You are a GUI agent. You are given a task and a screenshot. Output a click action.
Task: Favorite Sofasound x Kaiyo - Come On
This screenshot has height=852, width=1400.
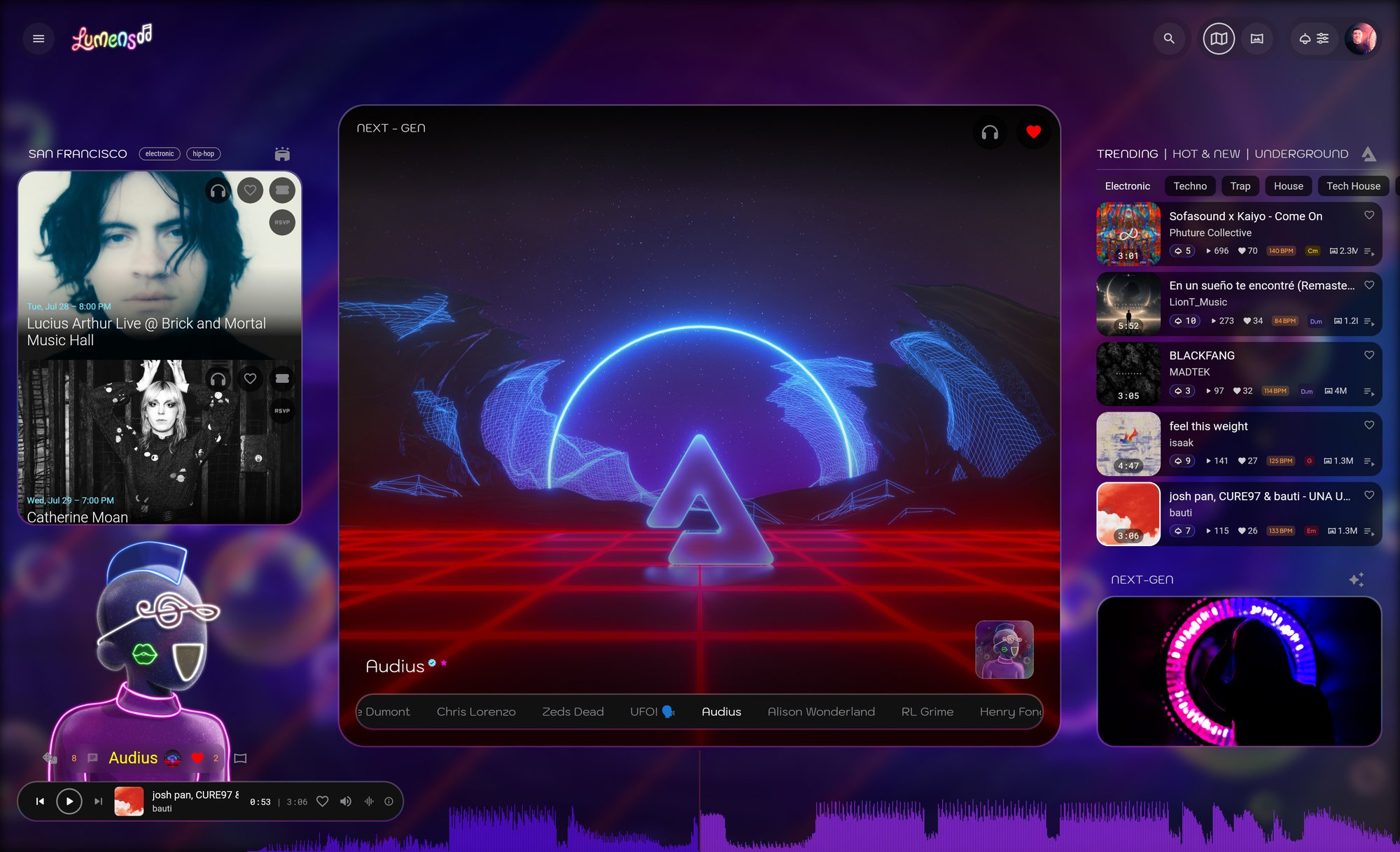pos(1369,216)
